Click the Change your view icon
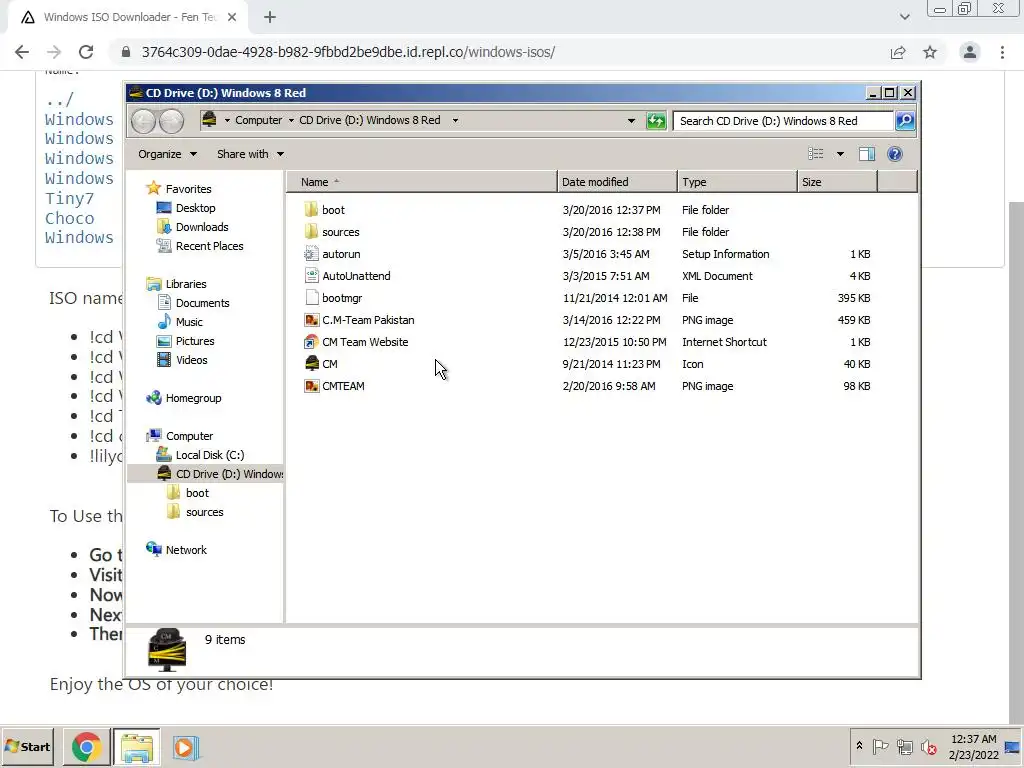Screen dimensions: 1024x768 pos(816,154)
